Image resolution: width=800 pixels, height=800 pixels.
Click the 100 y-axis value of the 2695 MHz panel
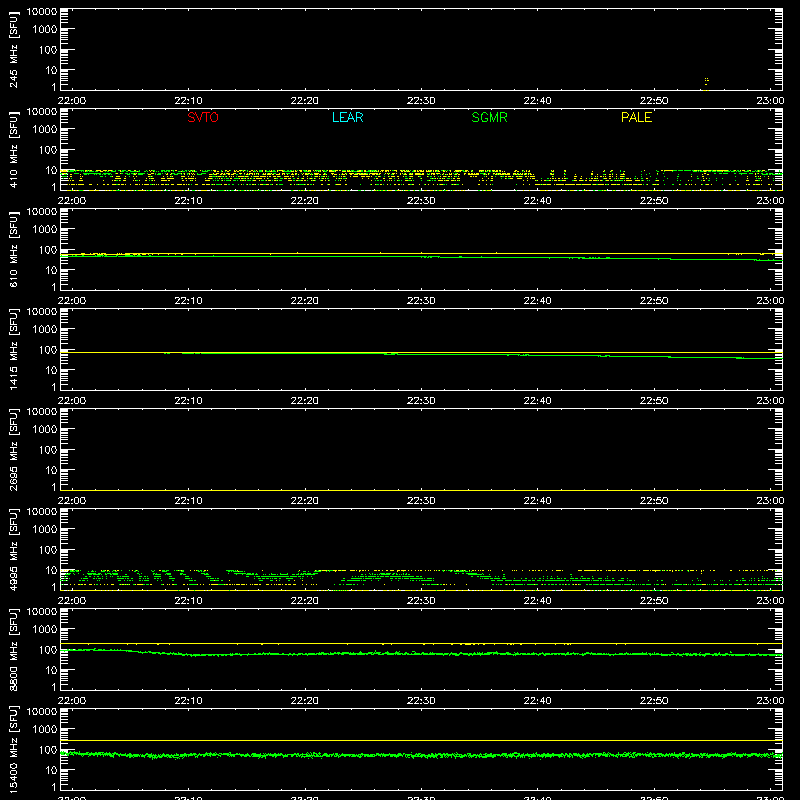point(48,450)
